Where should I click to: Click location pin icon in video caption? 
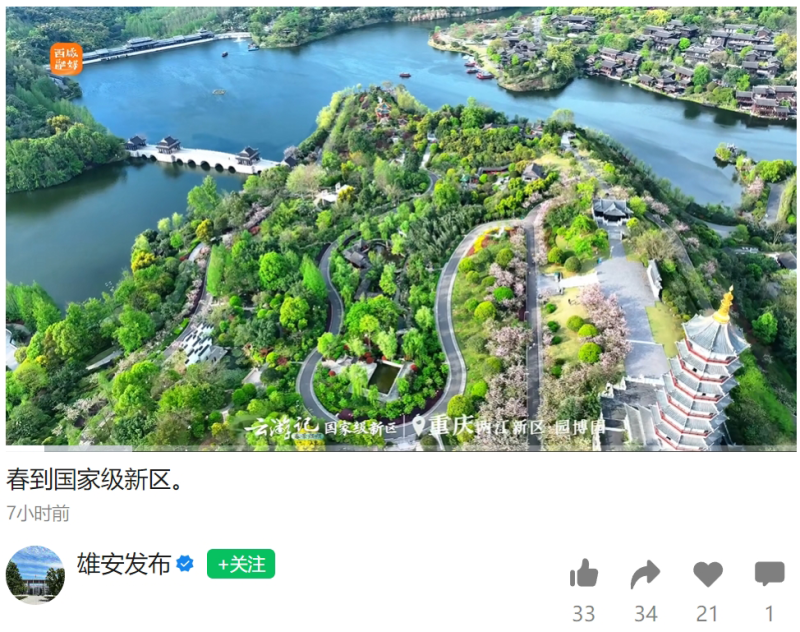point(418,425)
